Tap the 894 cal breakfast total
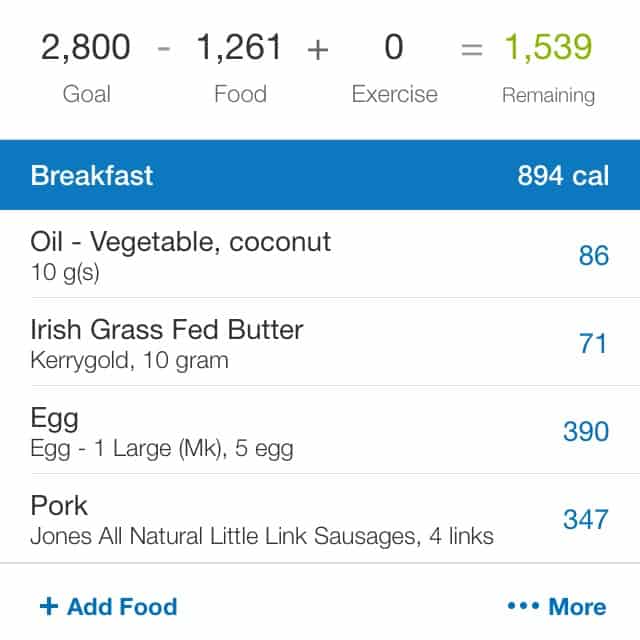The image size is (640, 640). (563, 176)
